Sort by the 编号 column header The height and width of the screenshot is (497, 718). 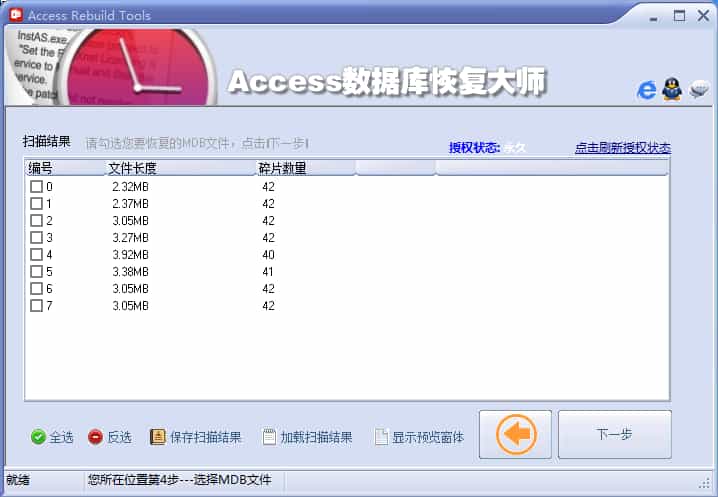coord(65,168)
